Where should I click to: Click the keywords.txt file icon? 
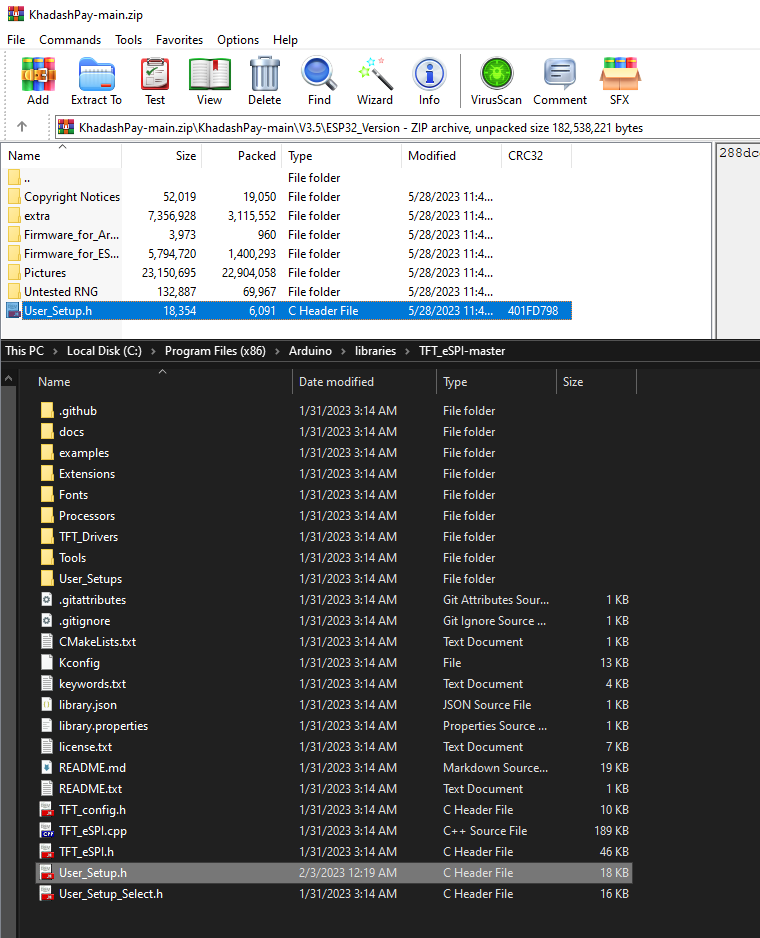pos(47,683)
